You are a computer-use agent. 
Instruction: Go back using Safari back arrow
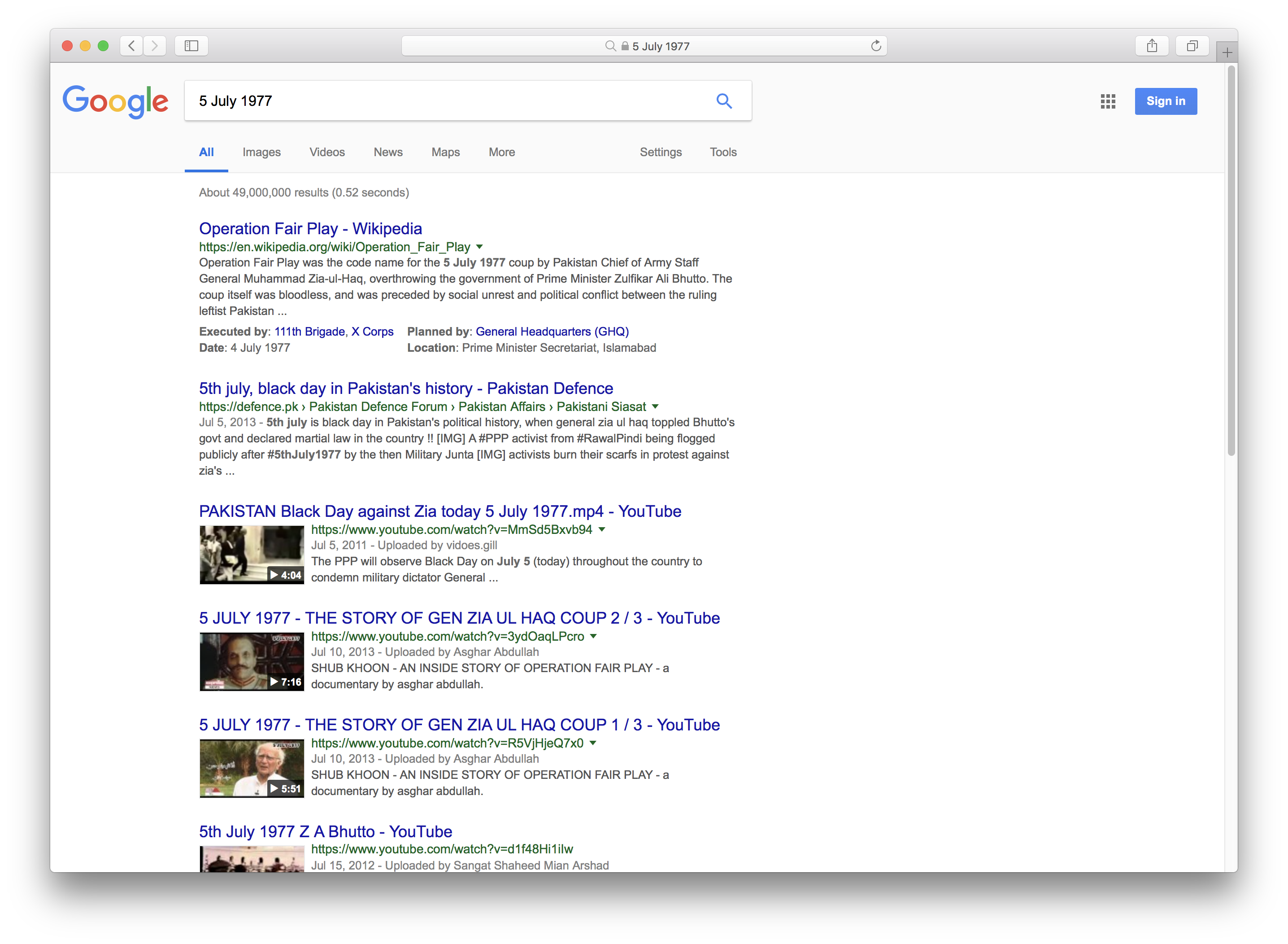tap(132, 46)
